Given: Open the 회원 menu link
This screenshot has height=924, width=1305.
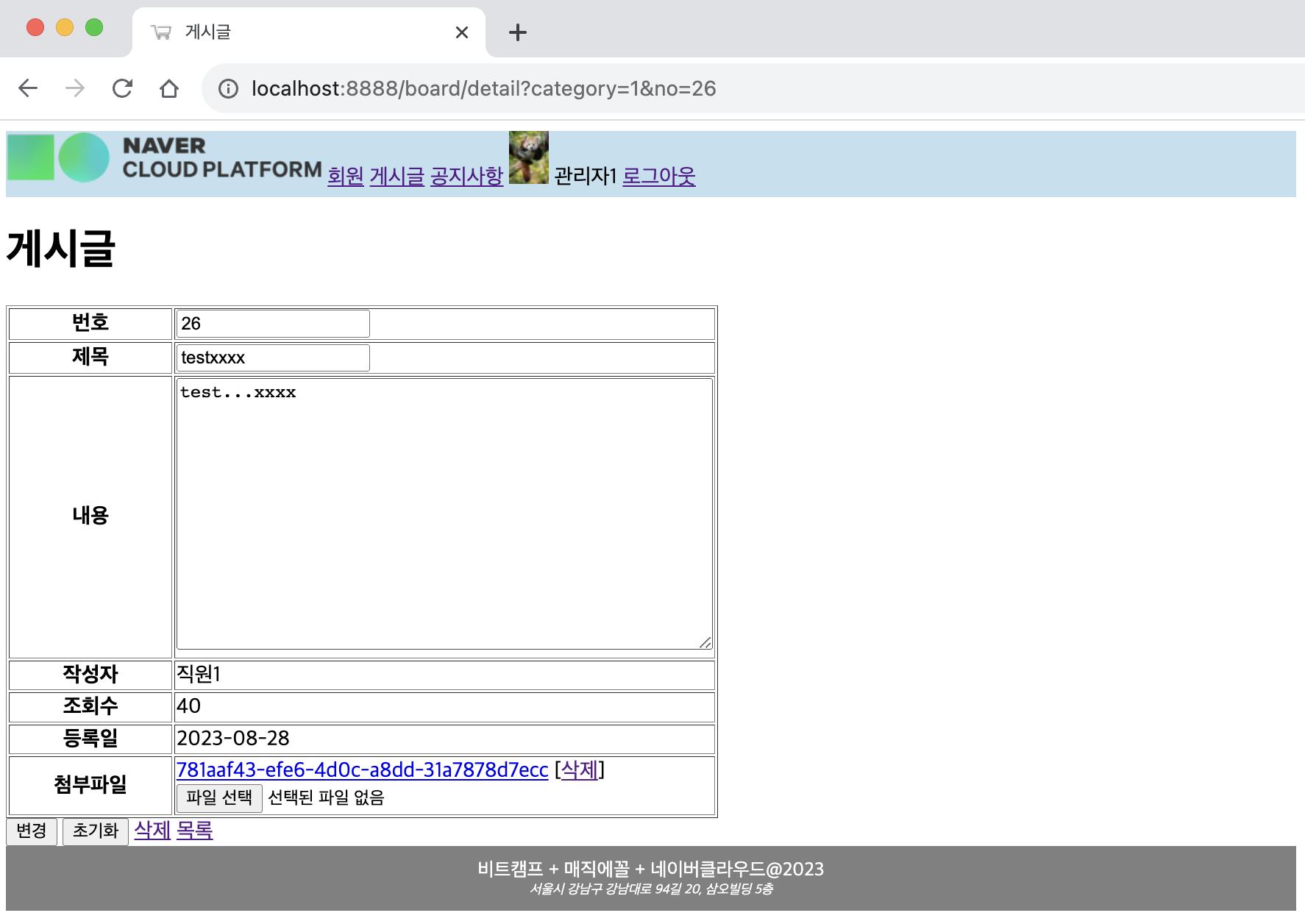Looking at the screenshot, I should coord(346,176).
